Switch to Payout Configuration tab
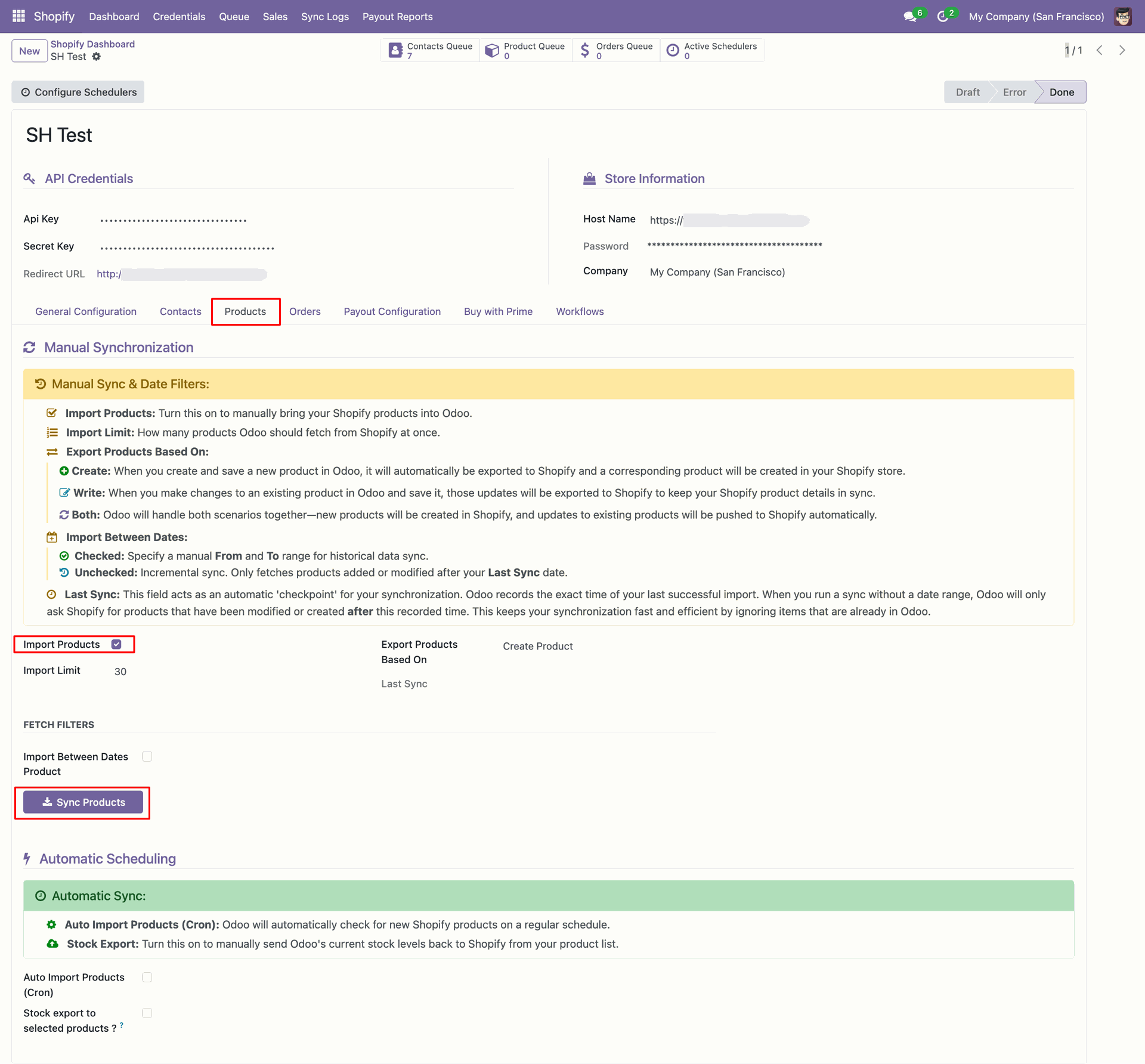The height and width of the screenshot is (1064, 1145). point(392,311)
